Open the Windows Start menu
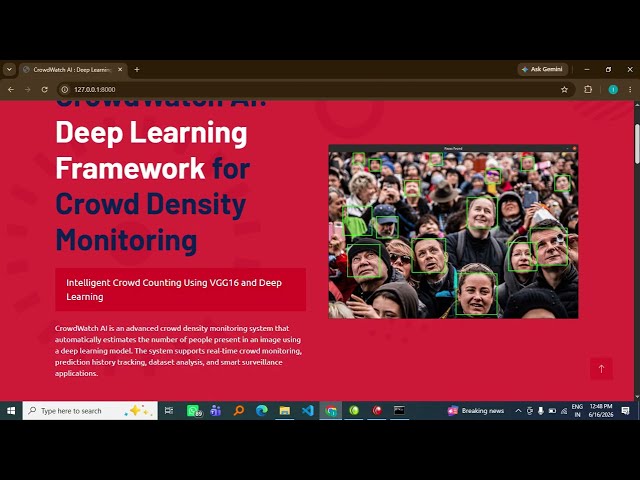 click(11, 411)
